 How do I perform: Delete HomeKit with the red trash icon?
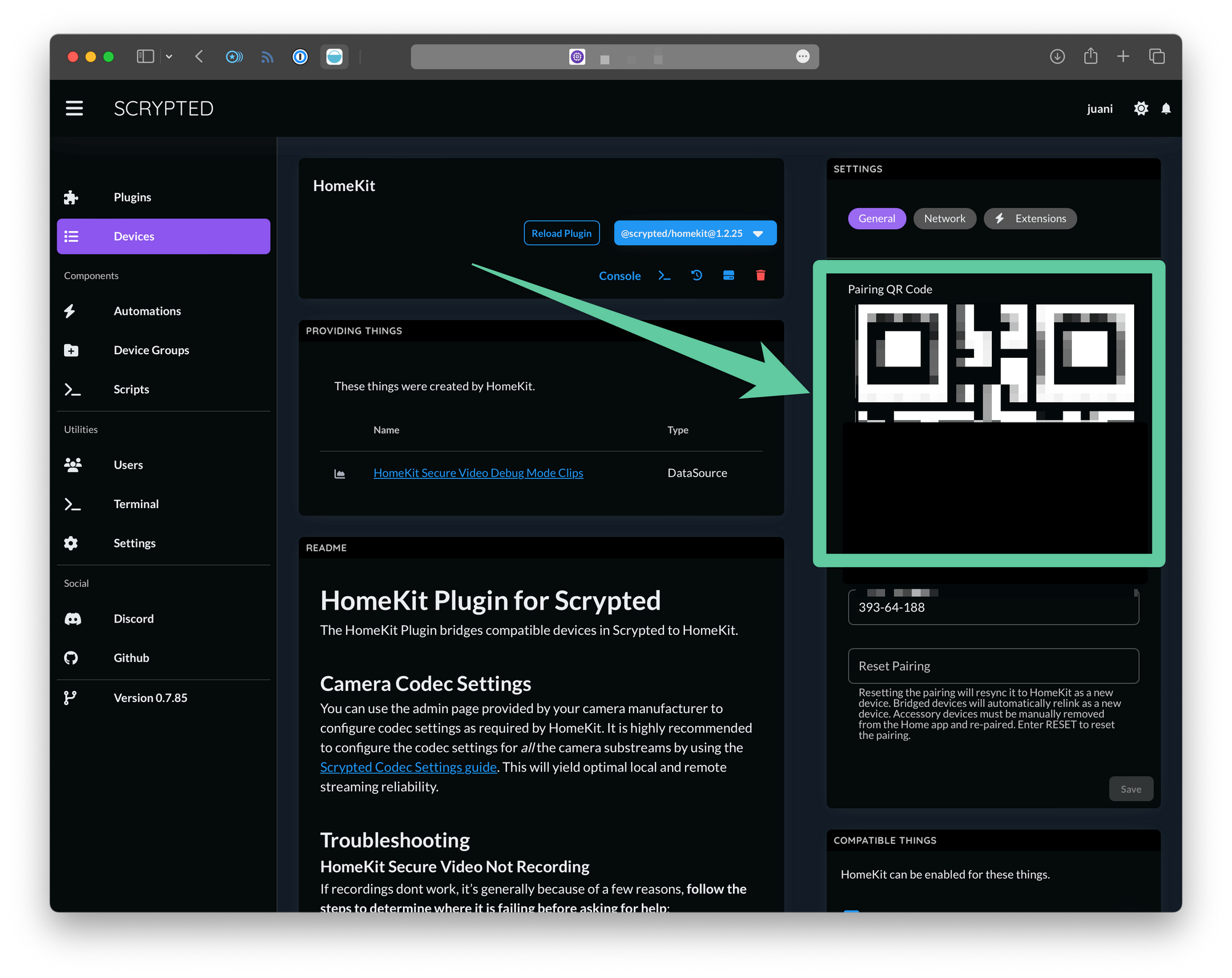761,275
